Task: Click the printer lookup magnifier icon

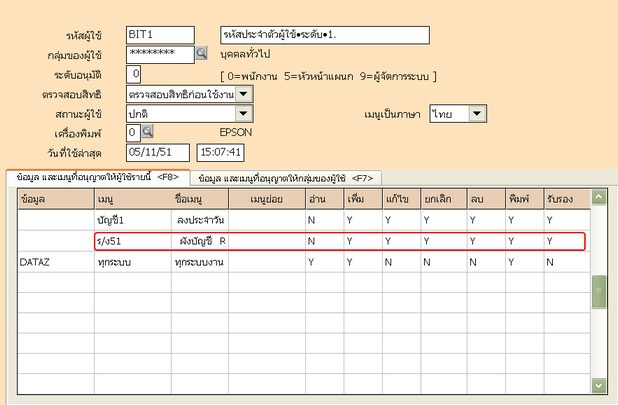Action: coord(147,131)
